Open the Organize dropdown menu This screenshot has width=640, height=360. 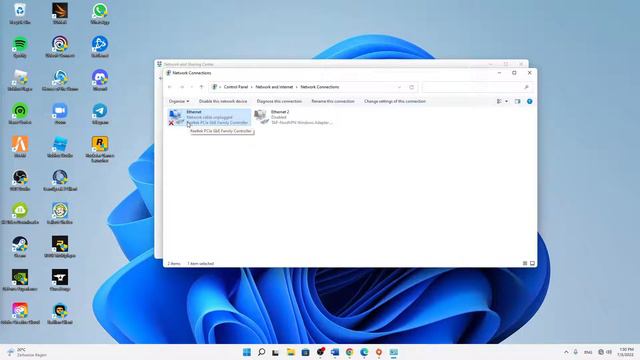[x=179, y=101]
